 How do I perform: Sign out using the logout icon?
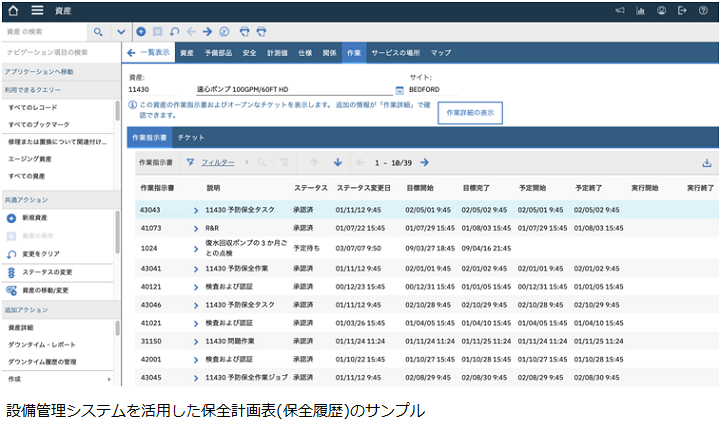pyautogui.click(x=682, y=10)
